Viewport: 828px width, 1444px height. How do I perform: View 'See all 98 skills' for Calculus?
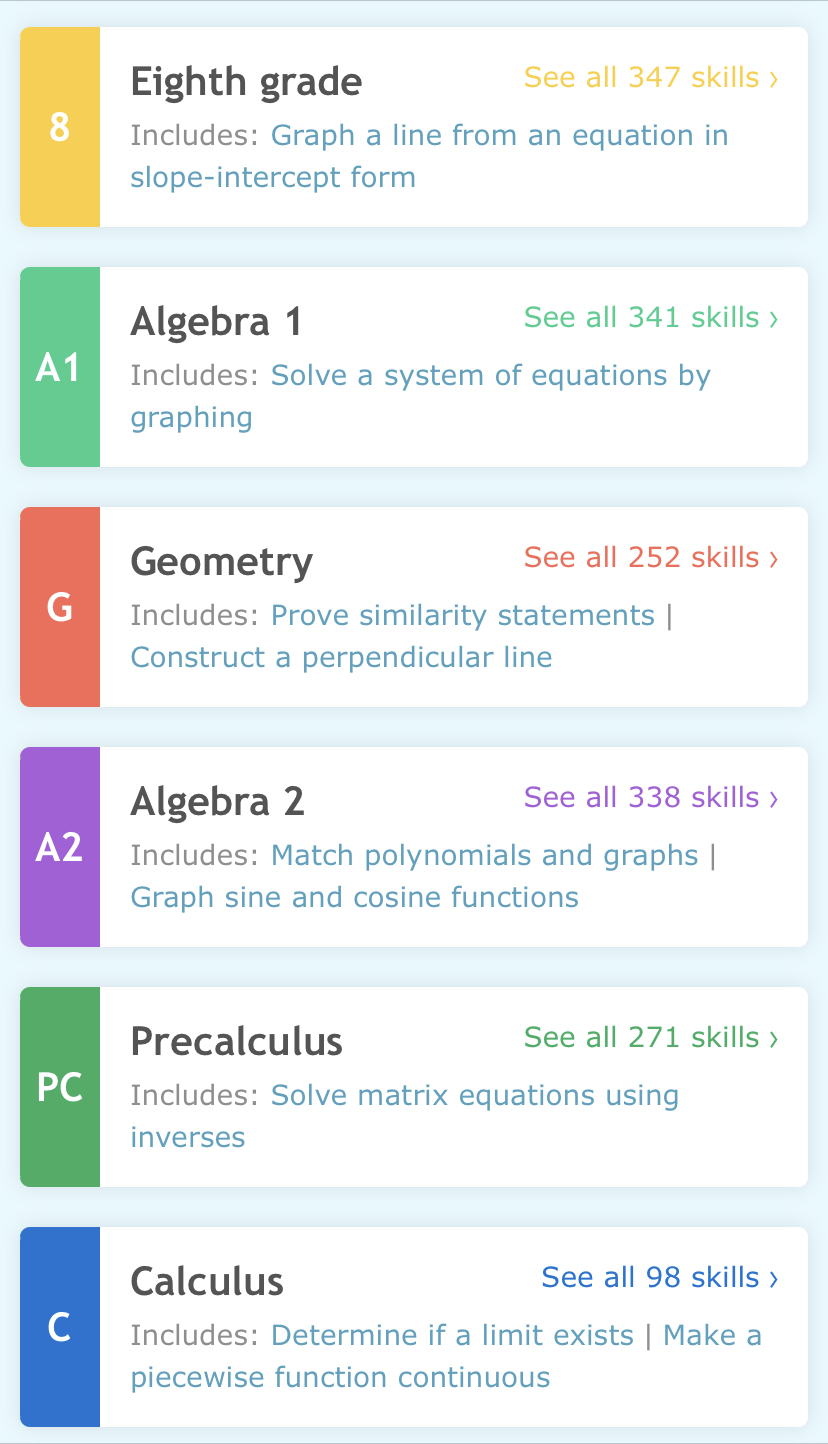click(660, 1278)
